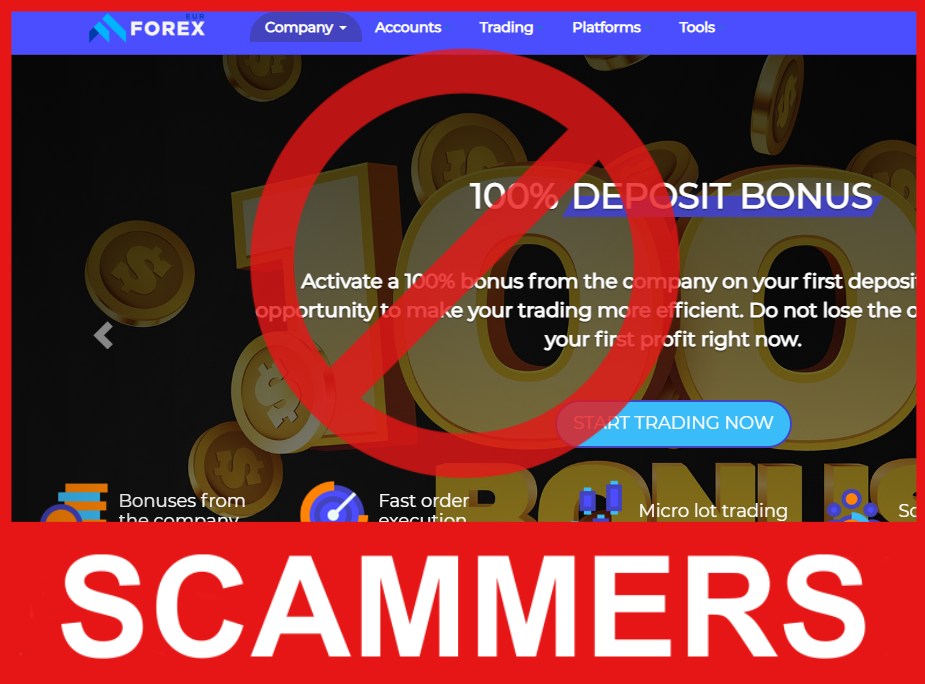The width and height of the screenshot is (925, 684).
Task: Open the Platforms menu
Action: pos(606,28)
